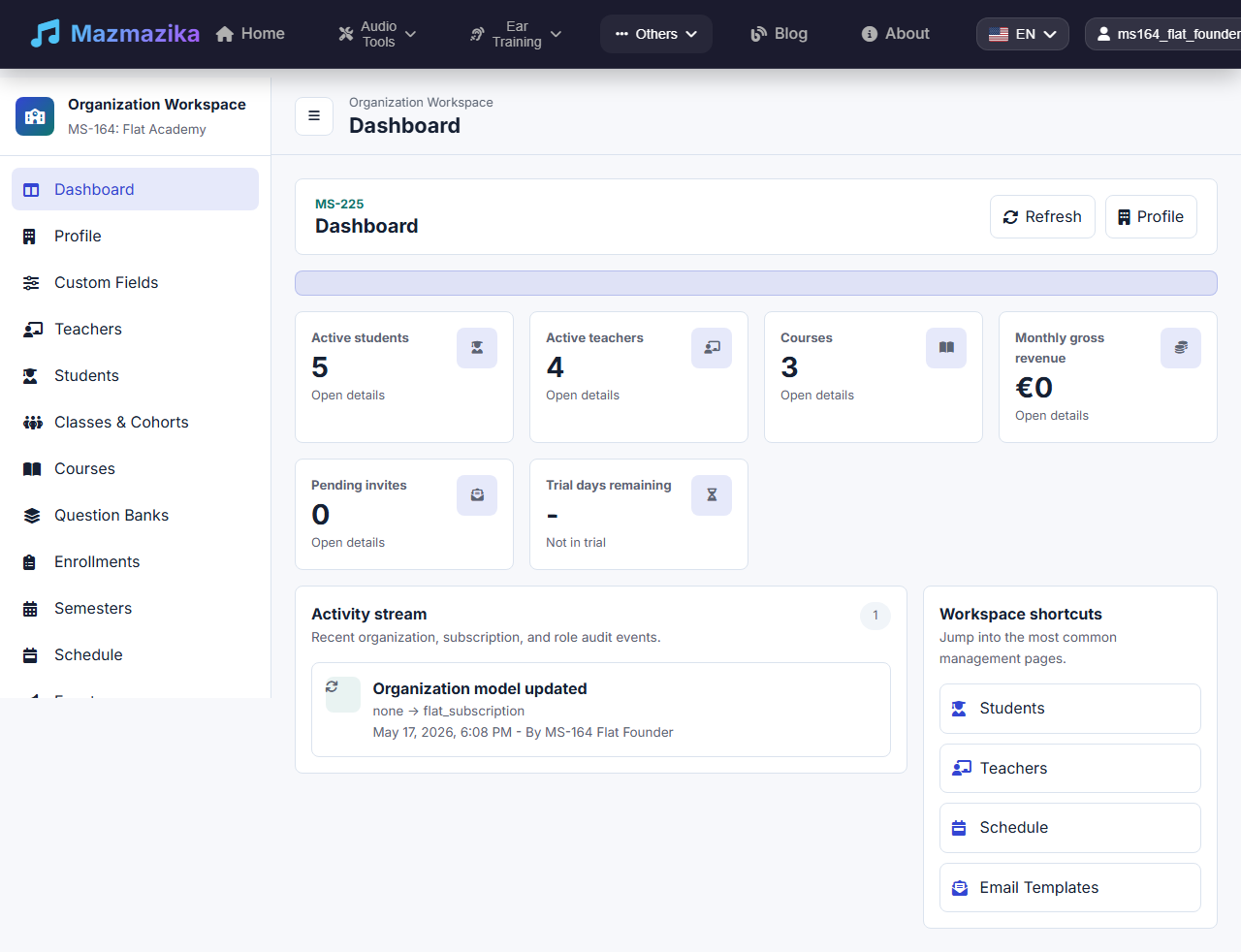The width and height of the screenshot is (1241, 952).
Task: Open the Email Templates workspace shortcut
Action: click(1070, 887)
